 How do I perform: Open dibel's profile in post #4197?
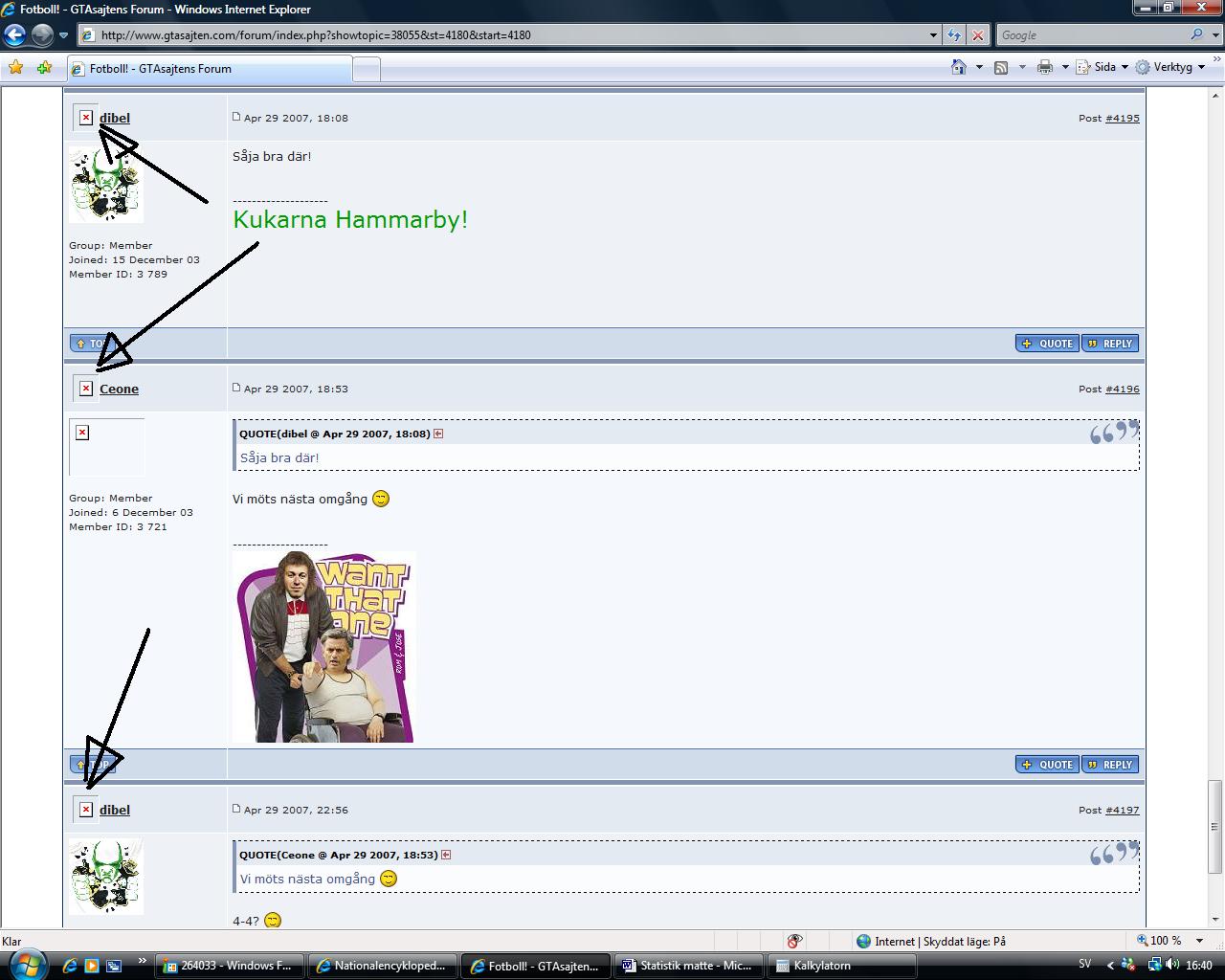pyautogui.click(x=115, y=810)
